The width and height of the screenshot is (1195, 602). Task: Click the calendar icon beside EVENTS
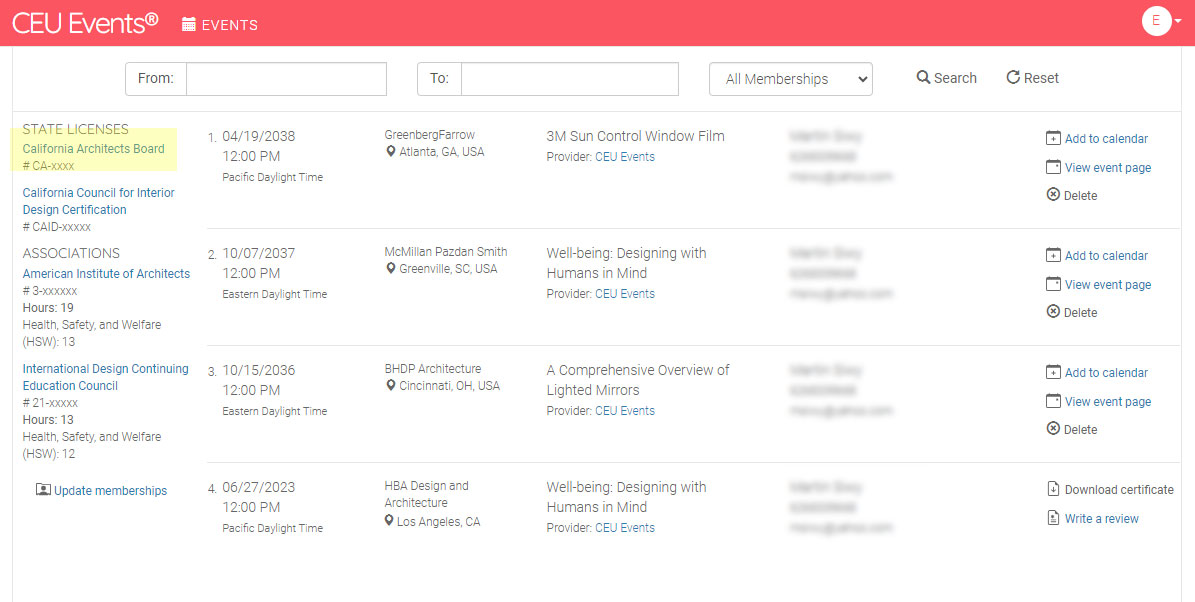pos(188,25)
